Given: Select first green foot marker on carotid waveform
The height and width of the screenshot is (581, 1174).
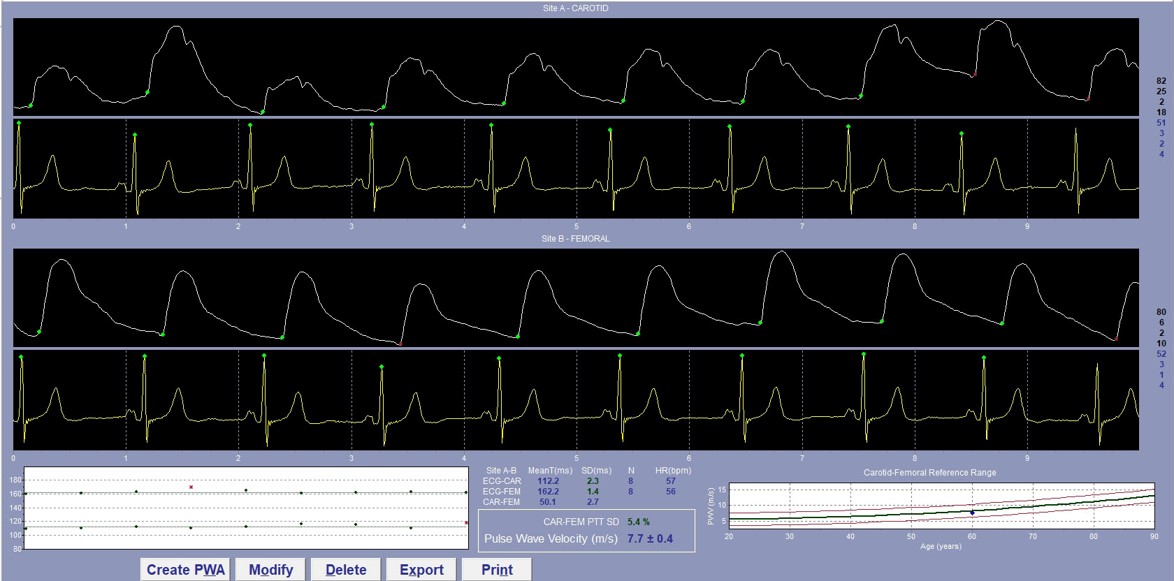Looking at the screenshot, I should click(x=30, y=105).
